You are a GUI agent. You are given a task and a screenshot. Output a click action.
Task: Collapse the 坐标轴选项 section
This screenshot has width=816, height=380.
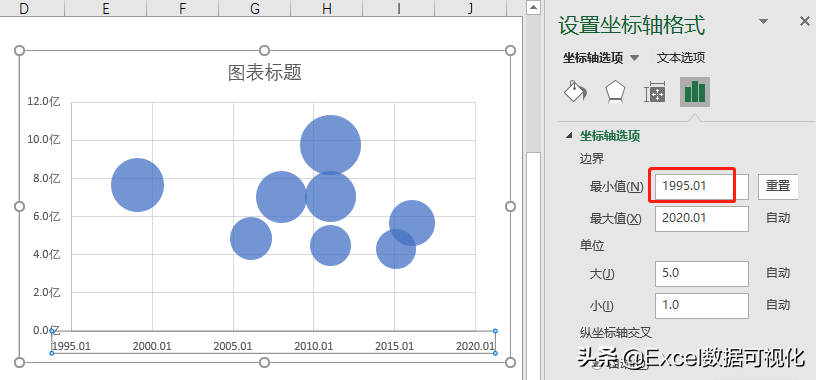click(x=569, y=136)
